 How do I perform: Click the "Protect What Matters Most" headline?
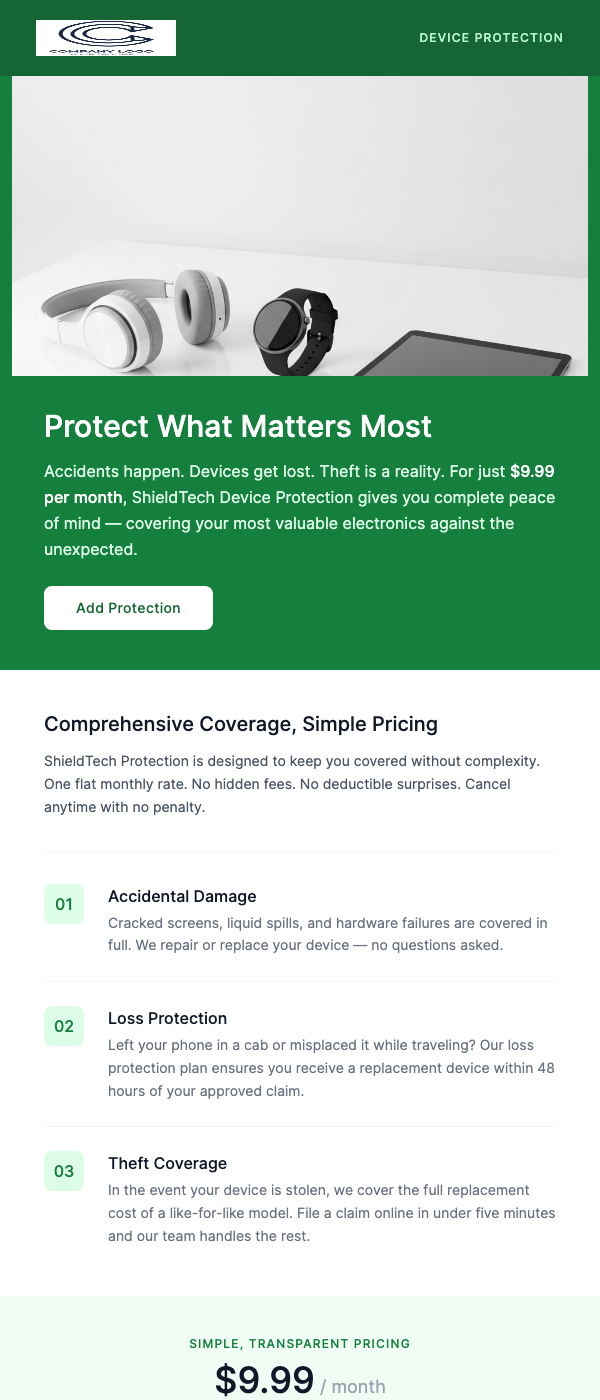pyautogui.click(x=237, y=427)
